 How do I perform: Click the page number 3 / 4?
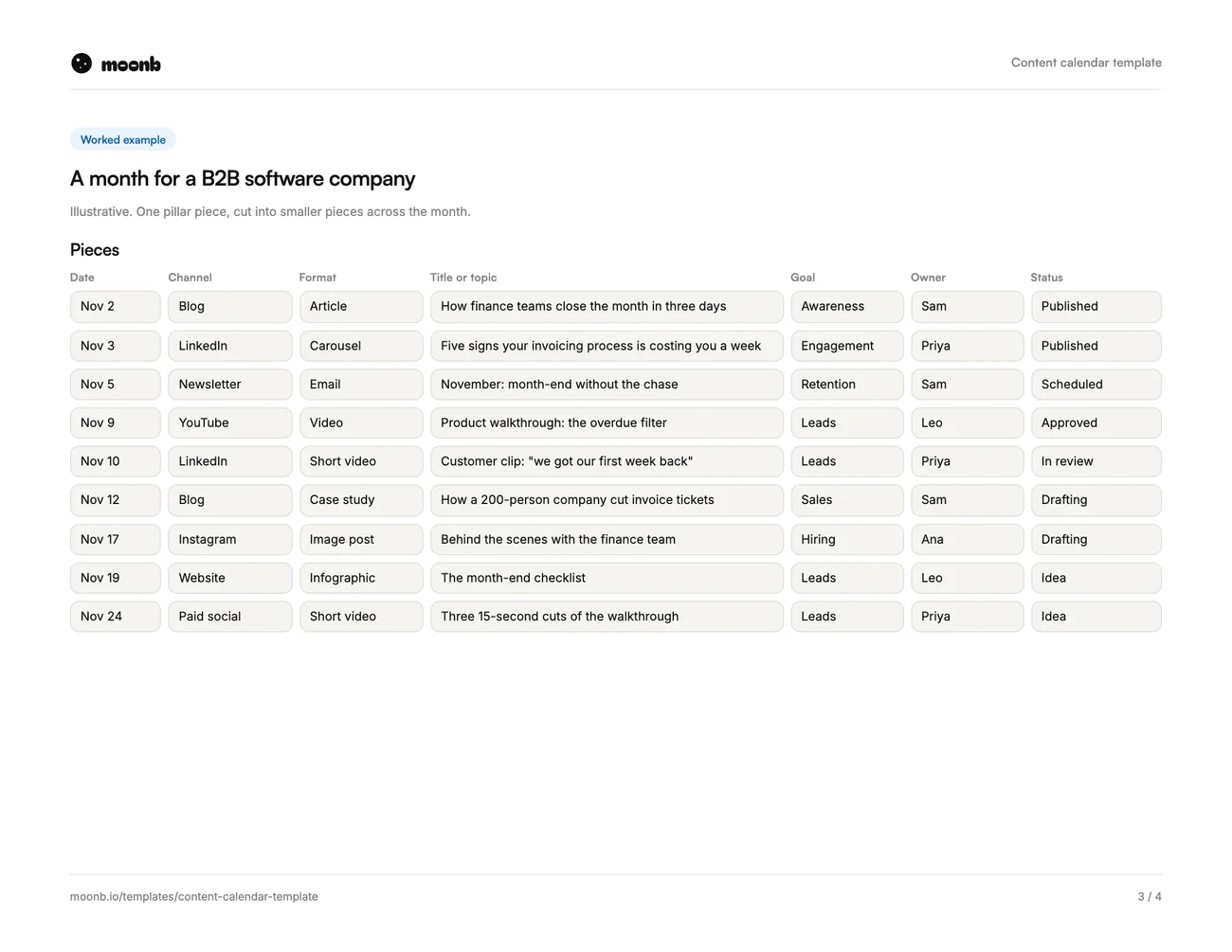[1150, 896]
